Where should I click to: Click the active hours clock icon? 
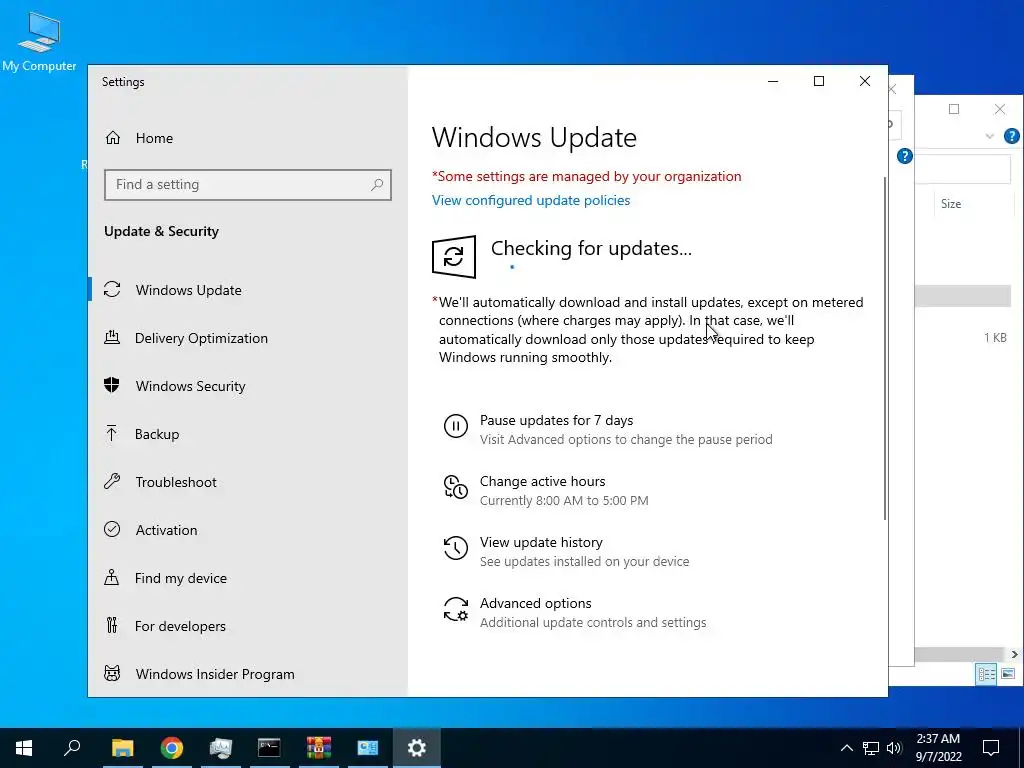point(456,487)
